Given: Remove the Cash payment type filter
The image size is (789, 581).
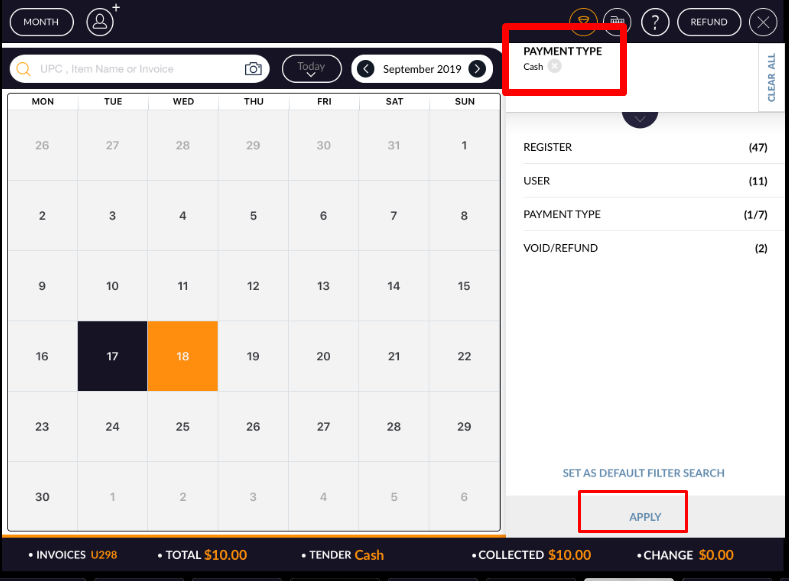Looking at the screenshot, I should [555, 67].
